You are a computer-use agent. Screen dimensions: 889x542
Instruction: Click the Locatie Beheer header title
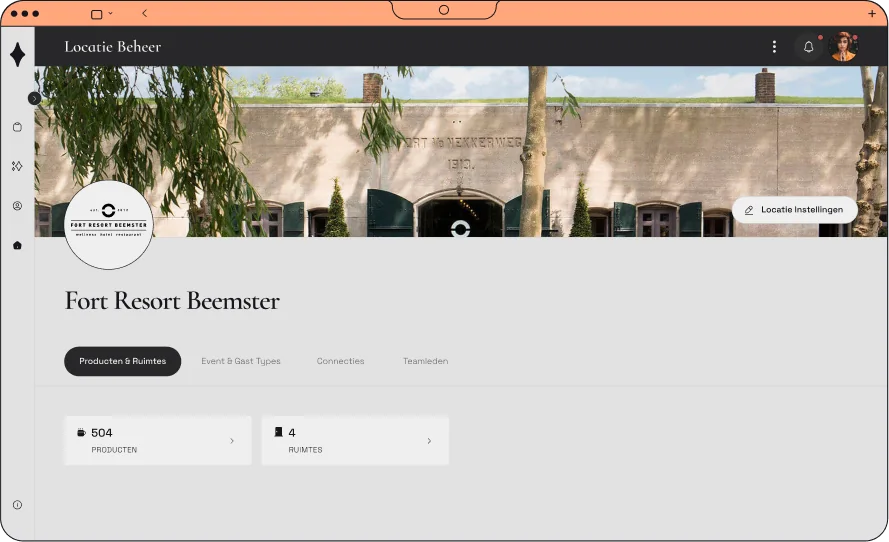pyautogui.click(x=113, y=46)
